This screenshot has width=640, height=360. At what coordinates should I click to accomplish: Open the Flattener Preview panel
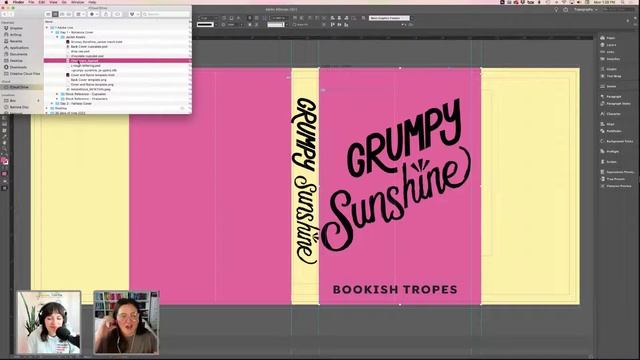616,186
